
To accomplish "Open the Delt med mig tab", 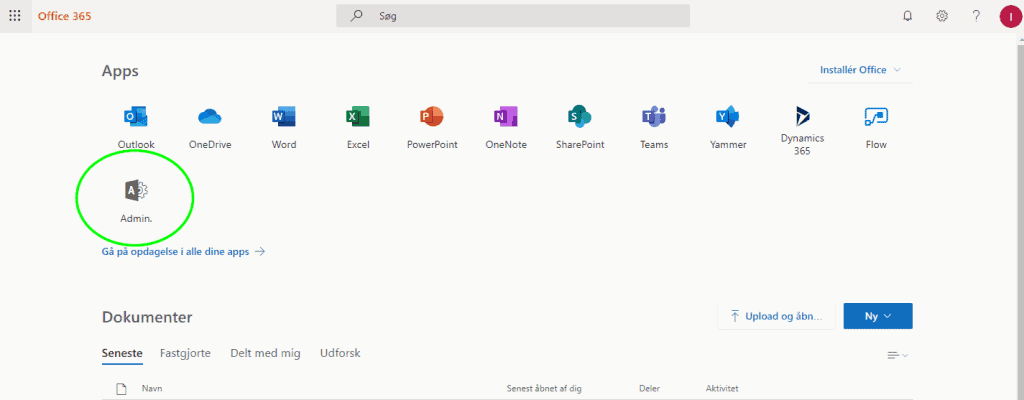I will pos(265,354).
